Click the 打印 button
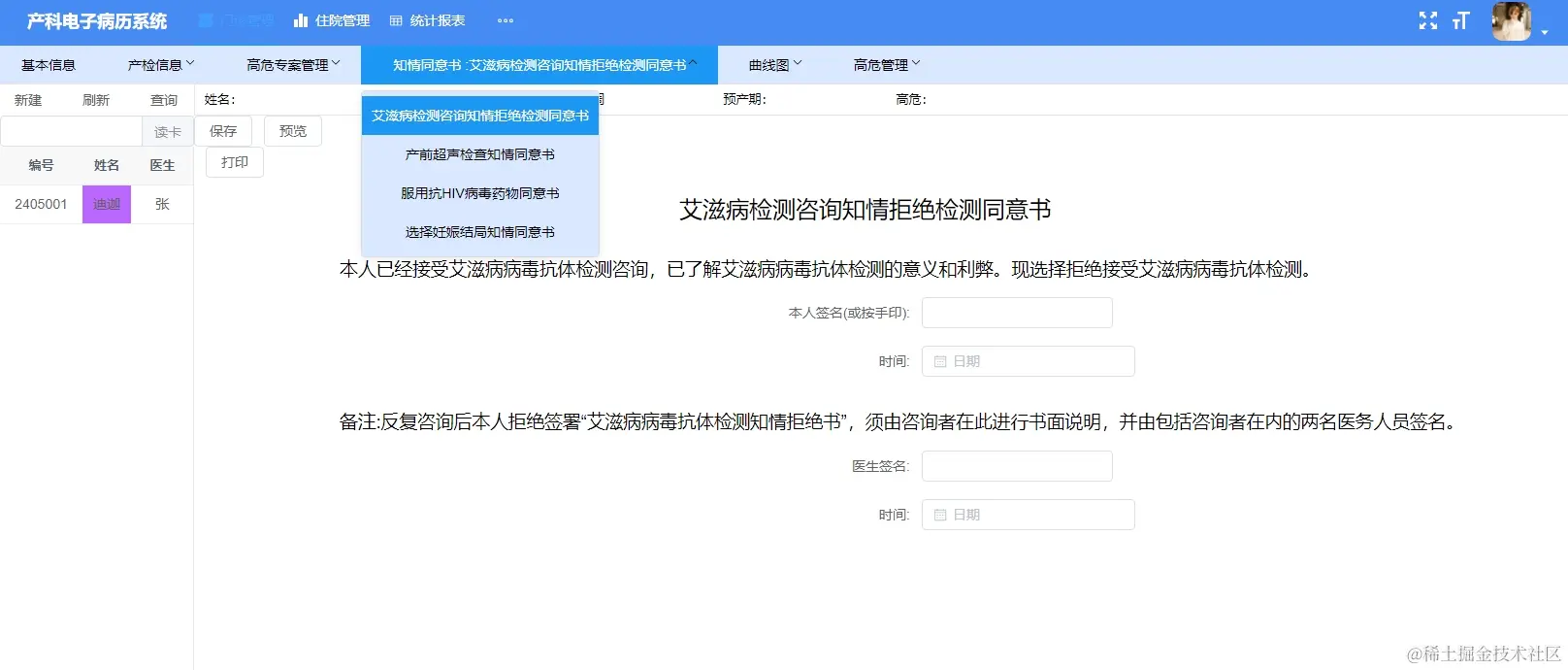Screen dimensions: 1568x670 (x=235, y=162)
